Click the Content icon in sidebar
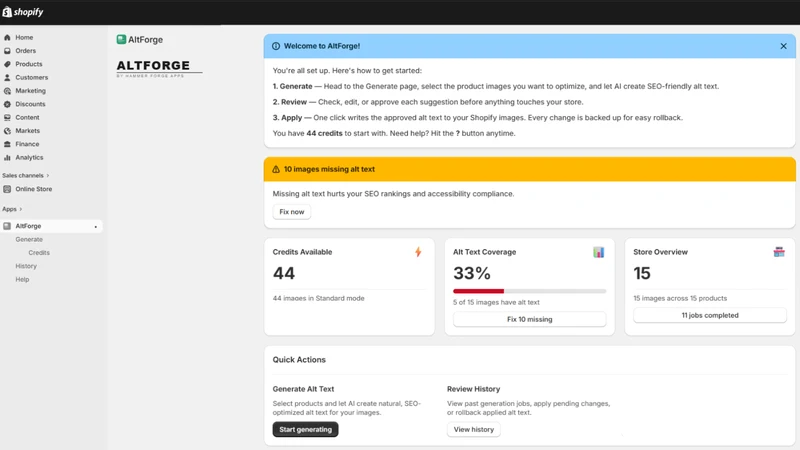The height and width of the screenshot is (450, 800). [x=7, y=117]
